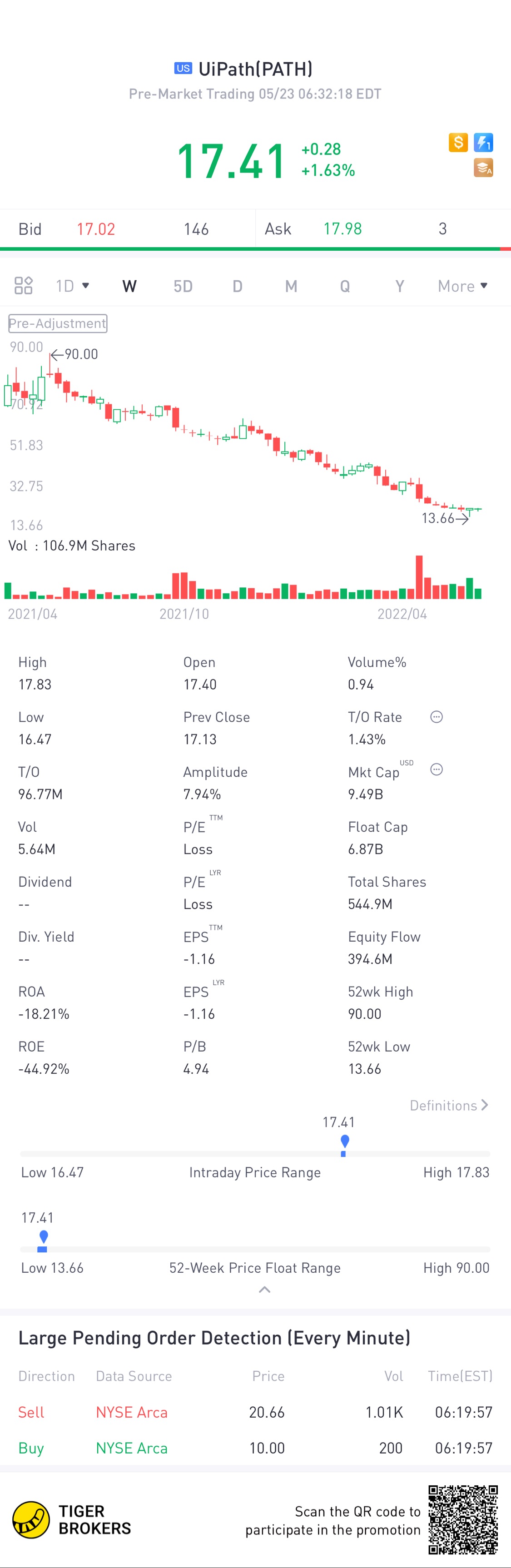The width and height of the screenshot is (511, 1568).
Task: Tap the Tiger Brokers logo
Action: pos(72,1520)
